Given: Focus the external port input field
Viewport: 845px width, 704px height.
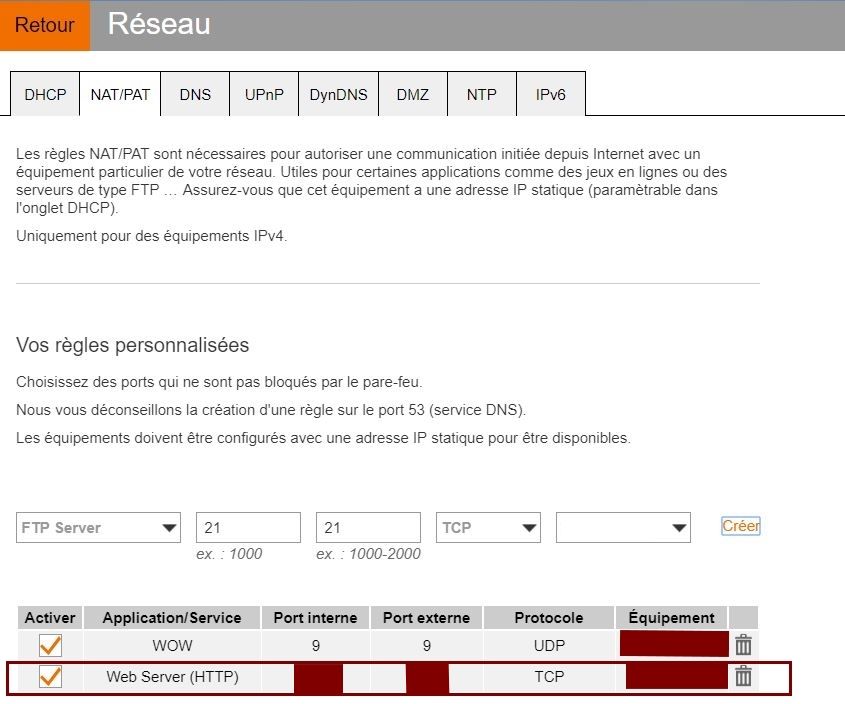Looking at the screenshot, I should click(x=368, y=528).
